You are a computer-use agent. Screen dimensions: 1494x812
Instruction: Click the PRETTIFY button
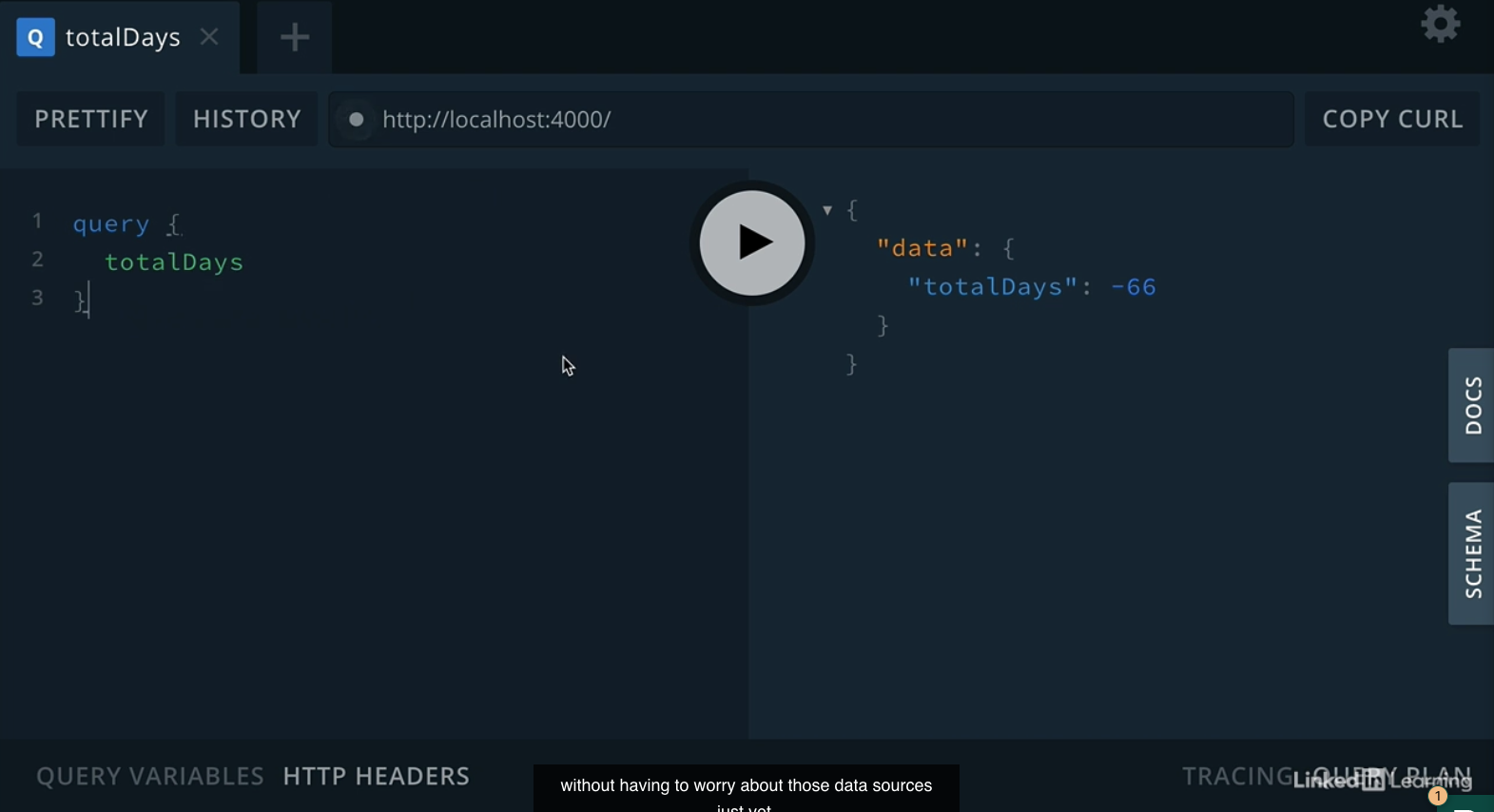91,119
